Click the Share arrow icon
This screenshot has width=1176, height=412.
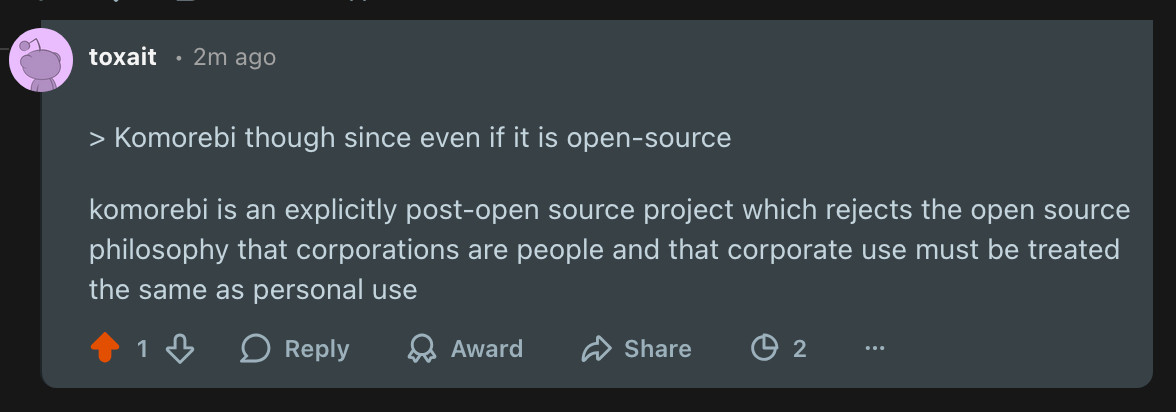click(596, 348)
